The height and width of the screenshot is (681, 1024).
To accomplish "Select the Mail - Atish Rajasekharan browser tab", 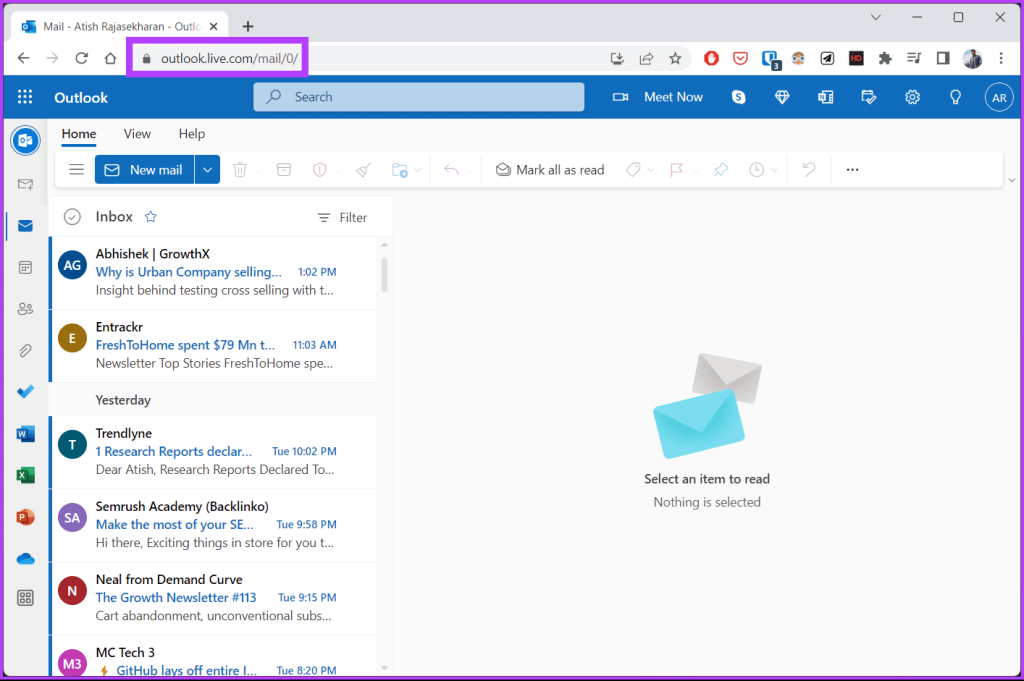I will tap(120, 27).
